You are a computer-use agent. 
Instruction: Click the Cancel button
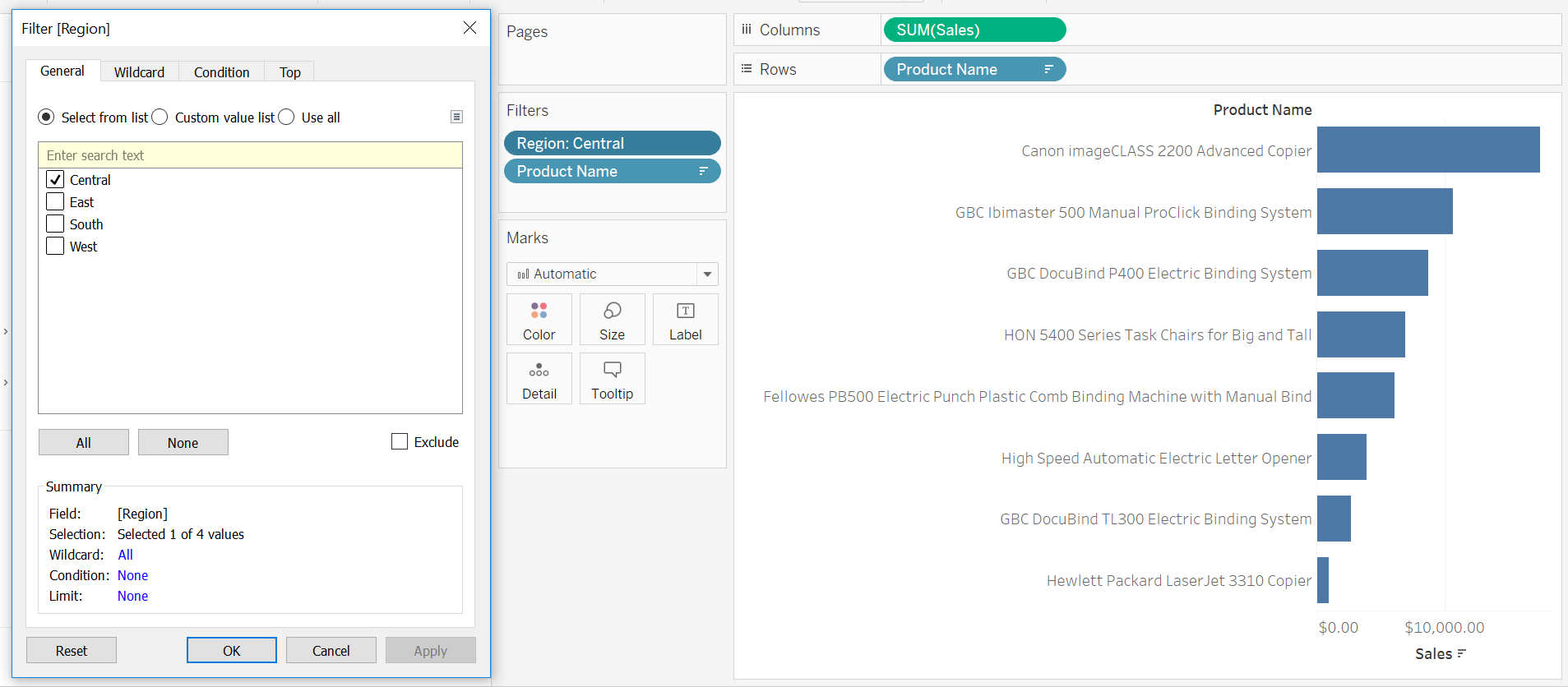tap(331, 650)
